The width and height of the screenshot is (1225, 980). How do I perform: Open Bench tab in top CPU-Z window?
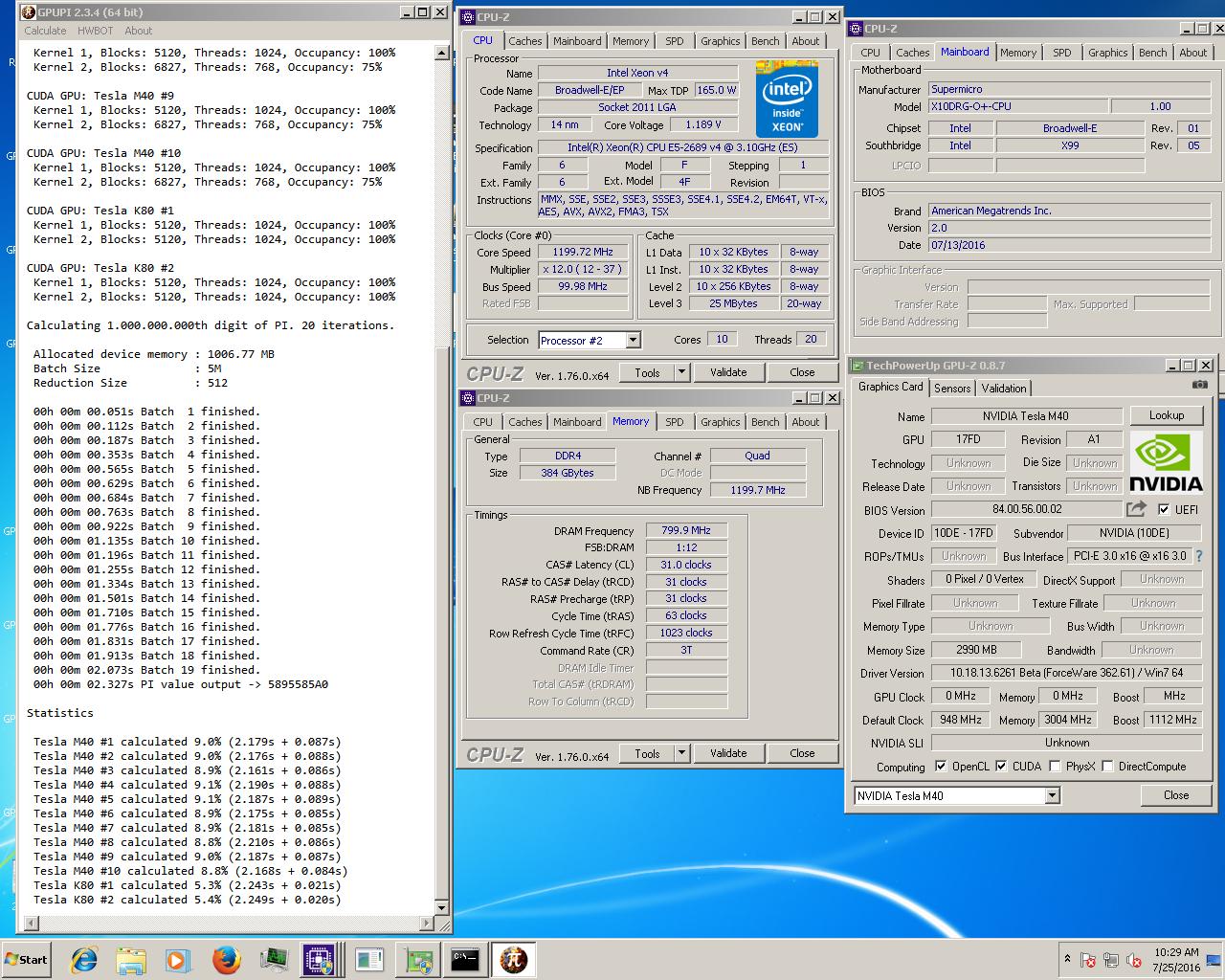765,41
